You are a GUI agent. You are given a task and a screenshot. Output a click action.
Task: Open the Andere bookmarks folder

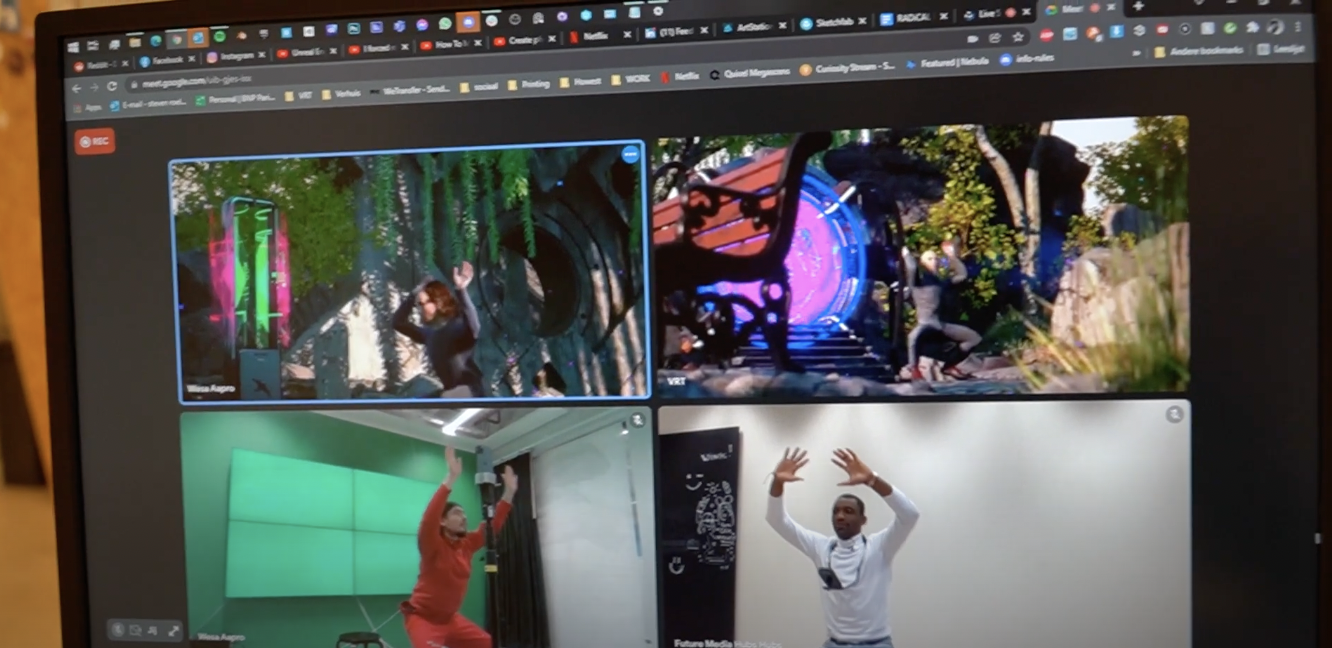click(1199, 52)
